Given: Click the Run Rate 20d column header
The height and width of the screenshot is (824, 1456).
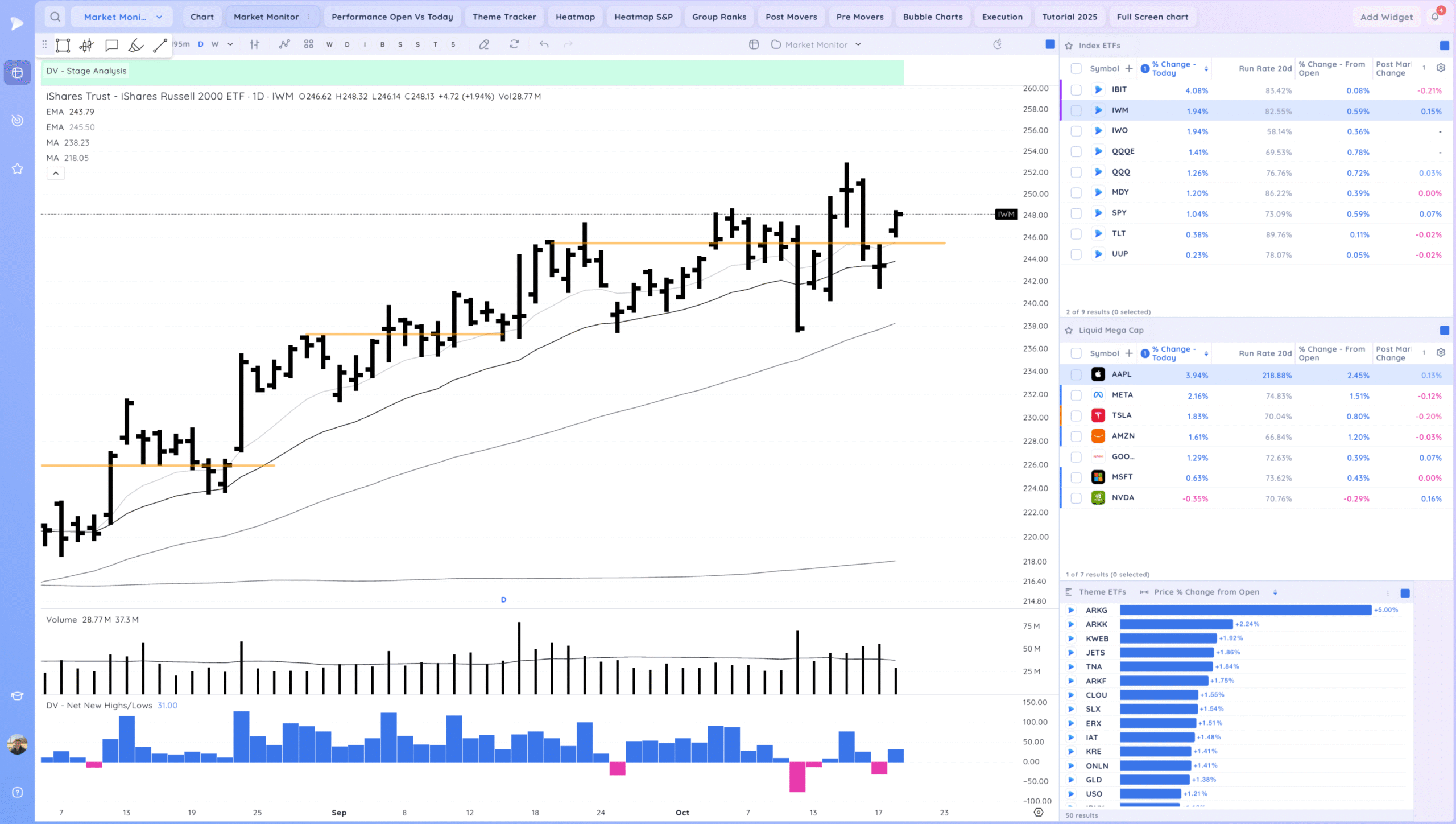Looking at the screenshot, I should coord(1265,69).
